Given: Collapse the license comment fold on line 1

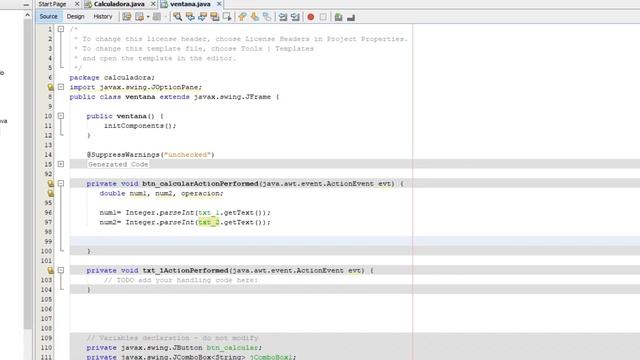Looking at the screenshot, I should tap(61, 29).
